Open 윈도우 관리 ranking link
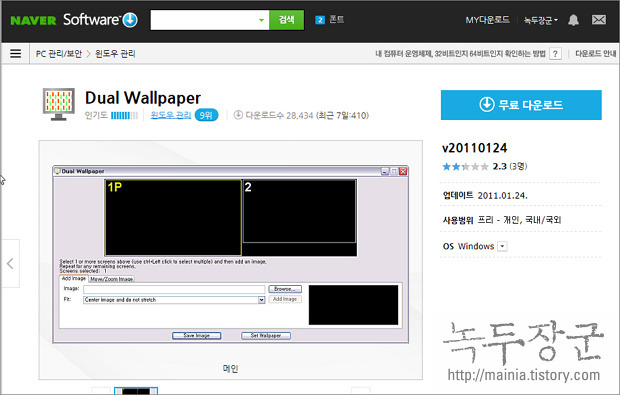Screen dimensions: 620x395 (171, 115)
